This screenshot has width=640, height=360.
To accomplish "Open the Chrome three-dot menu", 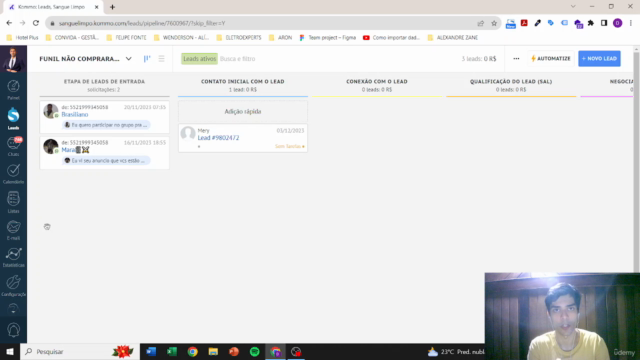I will pyautogui.click(x=631, y=23).
